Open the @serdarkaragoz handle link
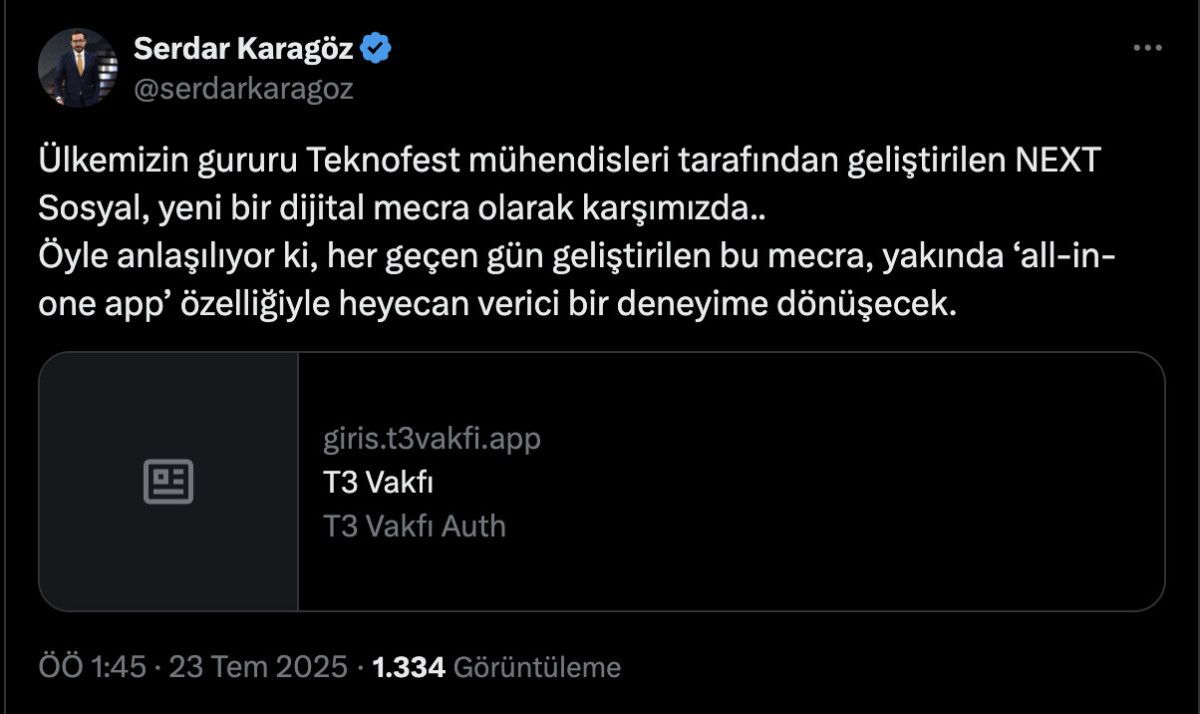 (243, 89)
